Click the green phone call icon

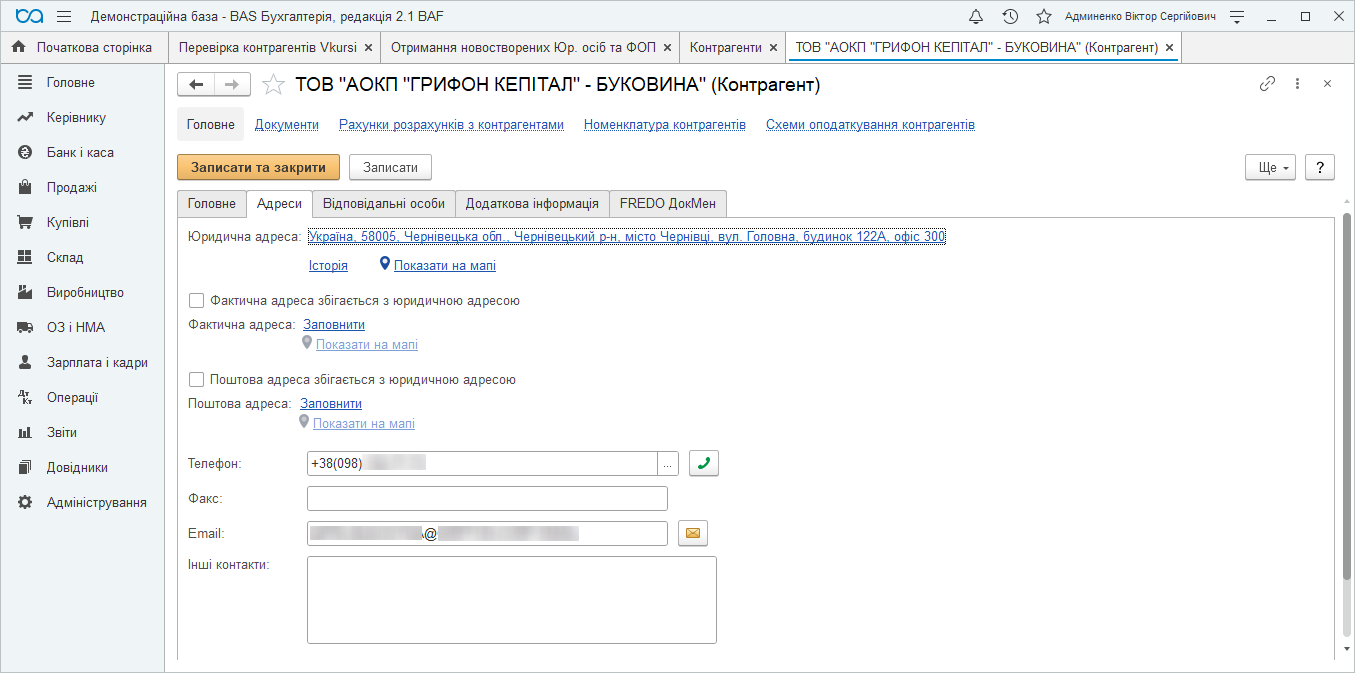point(704,463)
